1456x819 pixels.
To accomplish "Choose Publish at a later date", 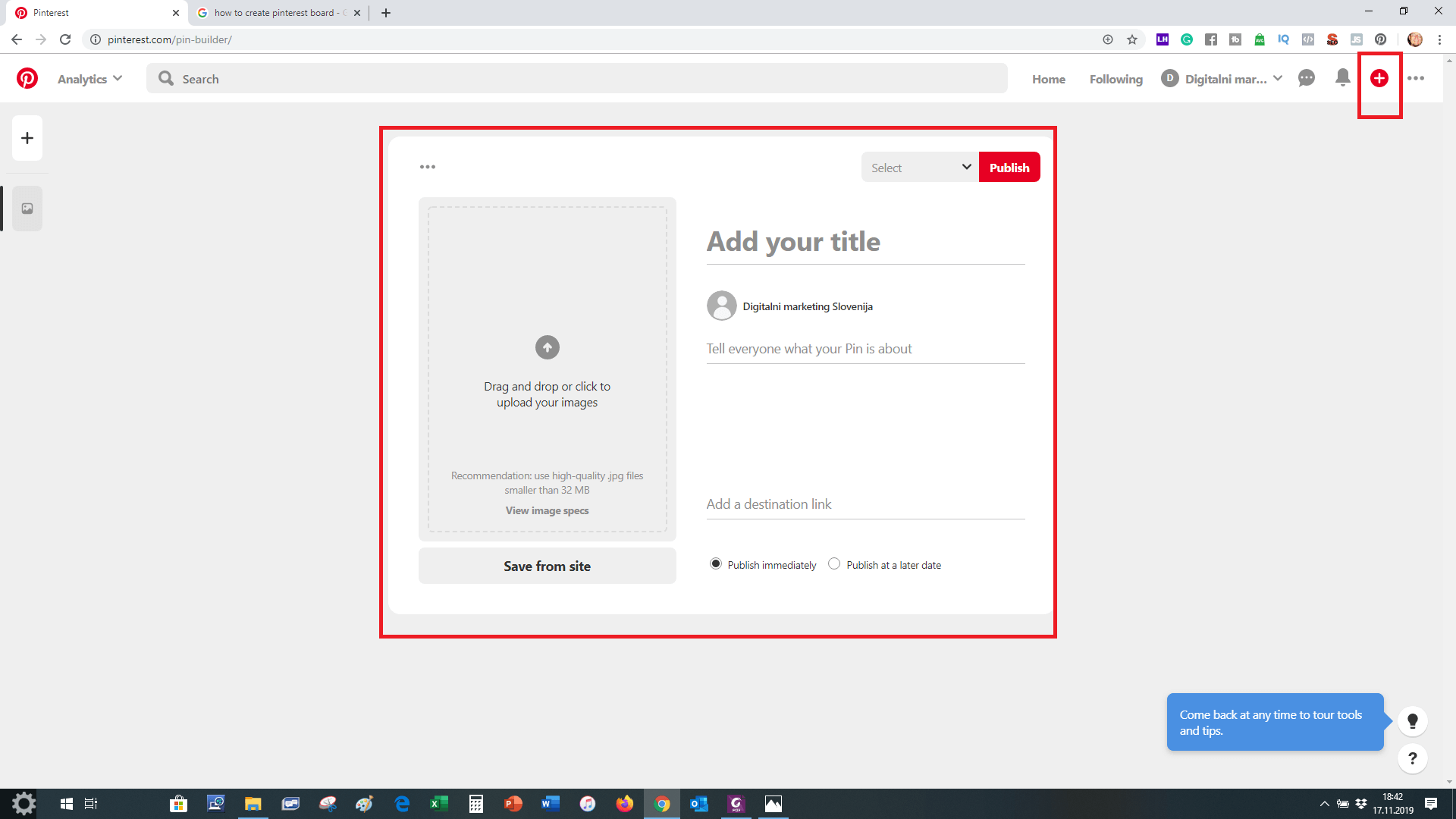I will pos(834,563).
